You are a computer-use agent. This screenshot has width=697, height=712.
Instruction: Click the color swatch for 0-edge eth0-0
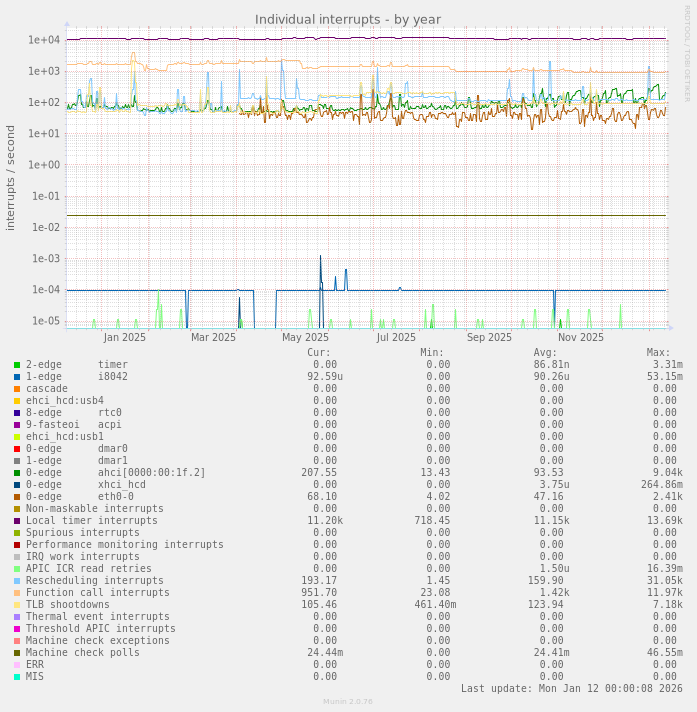pyautogui.click(x=17, y=497)
